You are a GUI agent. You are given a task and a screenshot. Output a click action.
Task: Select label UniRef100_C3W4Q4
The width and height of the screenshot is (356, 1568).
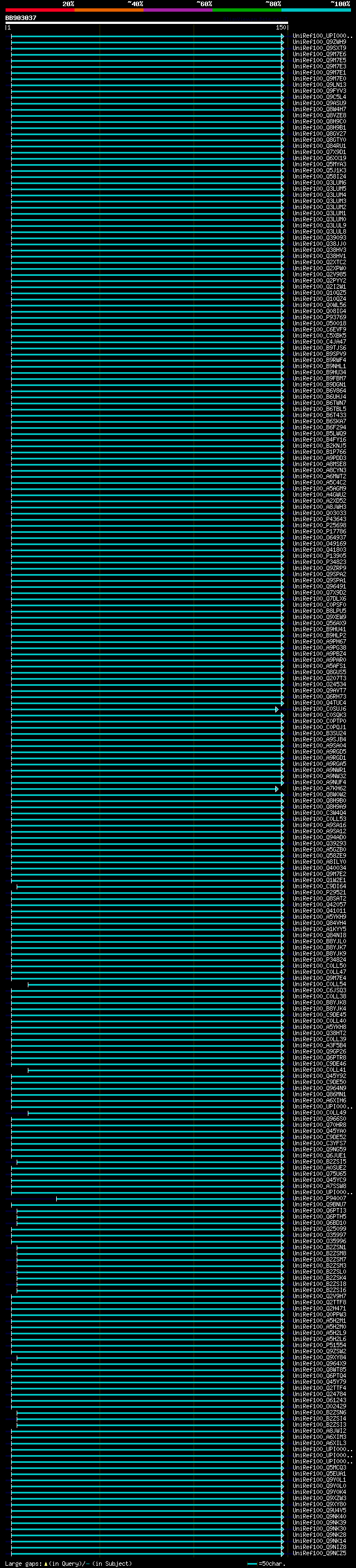319,813
